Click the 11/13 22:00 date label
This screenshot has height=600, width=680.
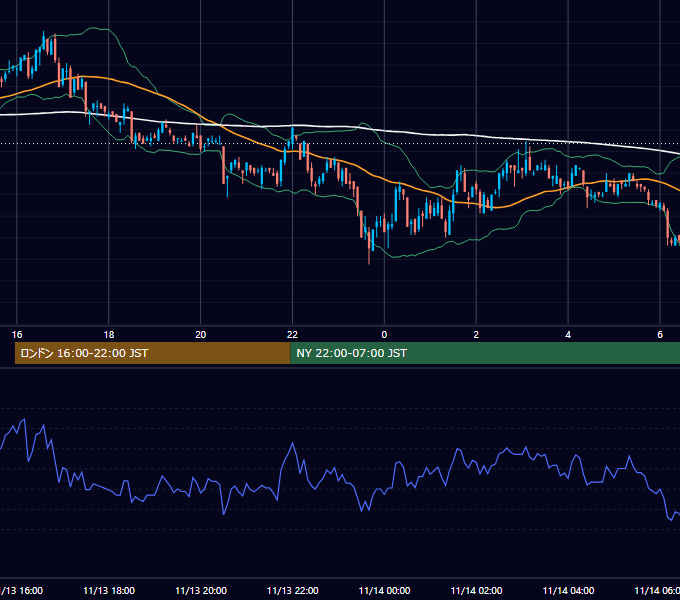(x=292, y=590)
